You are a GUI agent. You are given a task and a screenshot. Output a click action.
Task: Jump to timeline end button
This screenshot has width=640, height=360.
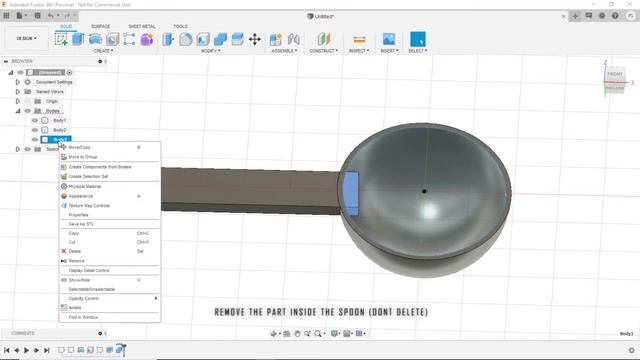(x=47, y=350)
